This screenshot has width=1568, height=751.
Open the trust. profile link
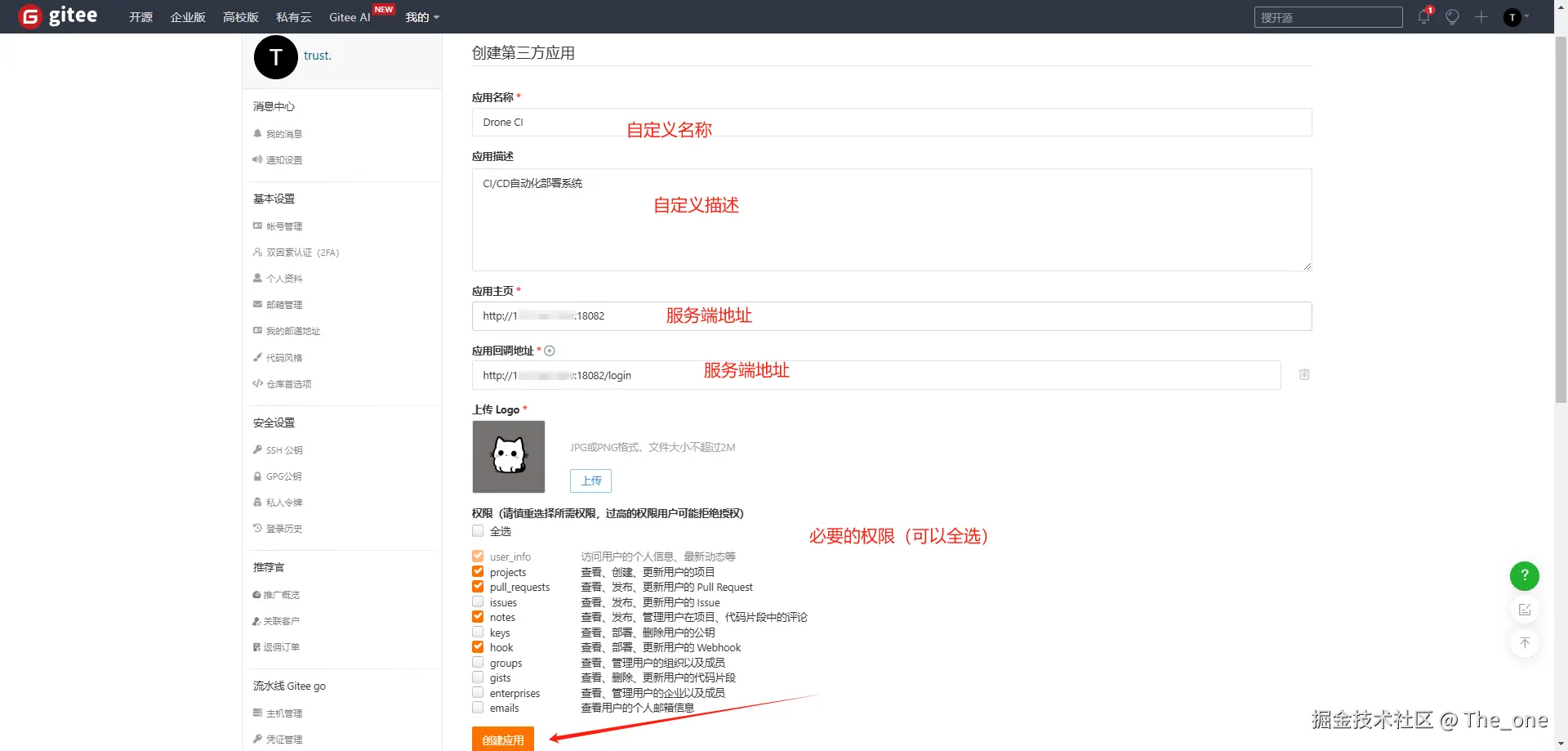tap(318, 56)
